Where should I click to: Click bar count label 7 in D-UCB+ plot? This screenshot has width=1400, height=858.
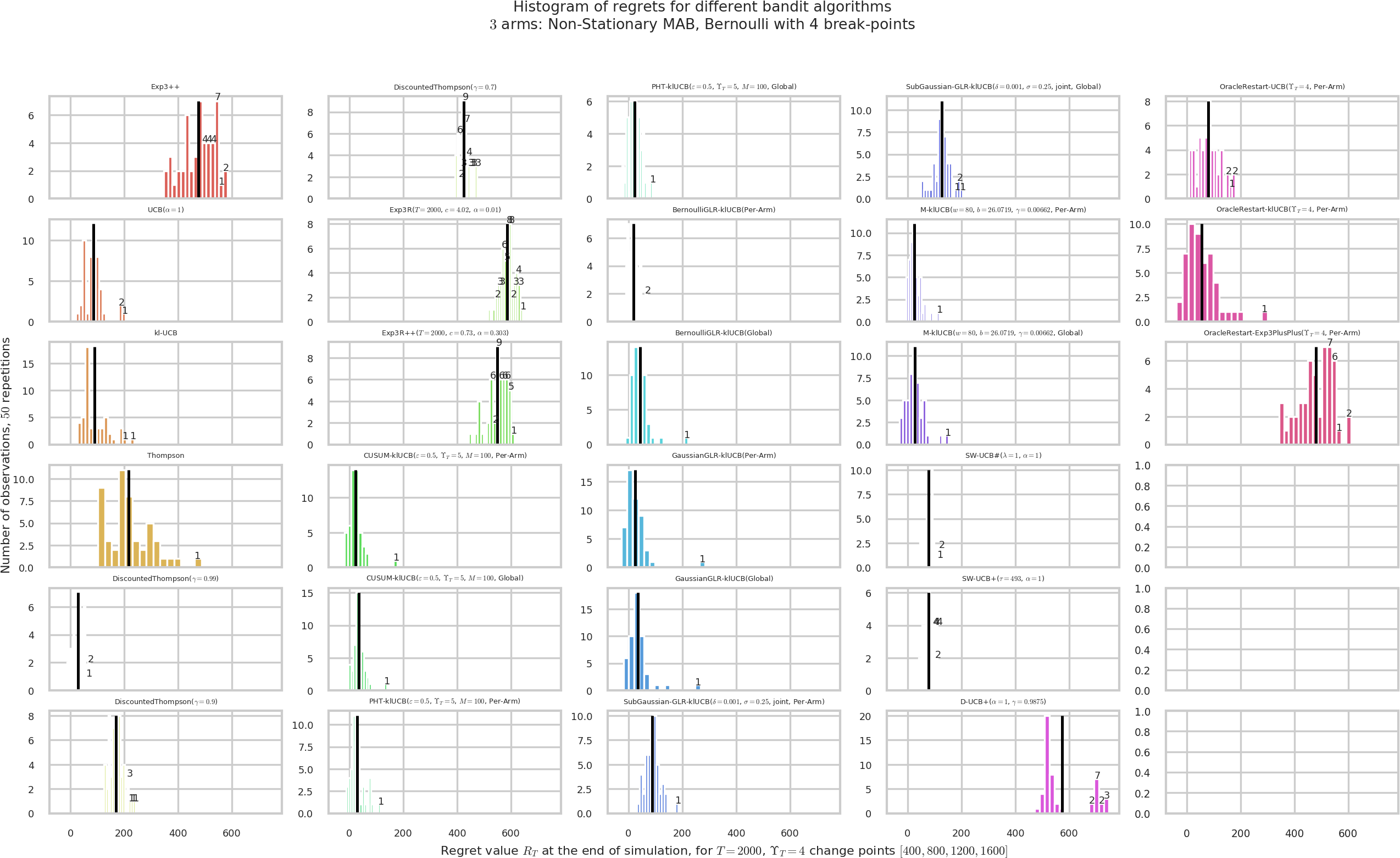click(x=1097, y=775)
